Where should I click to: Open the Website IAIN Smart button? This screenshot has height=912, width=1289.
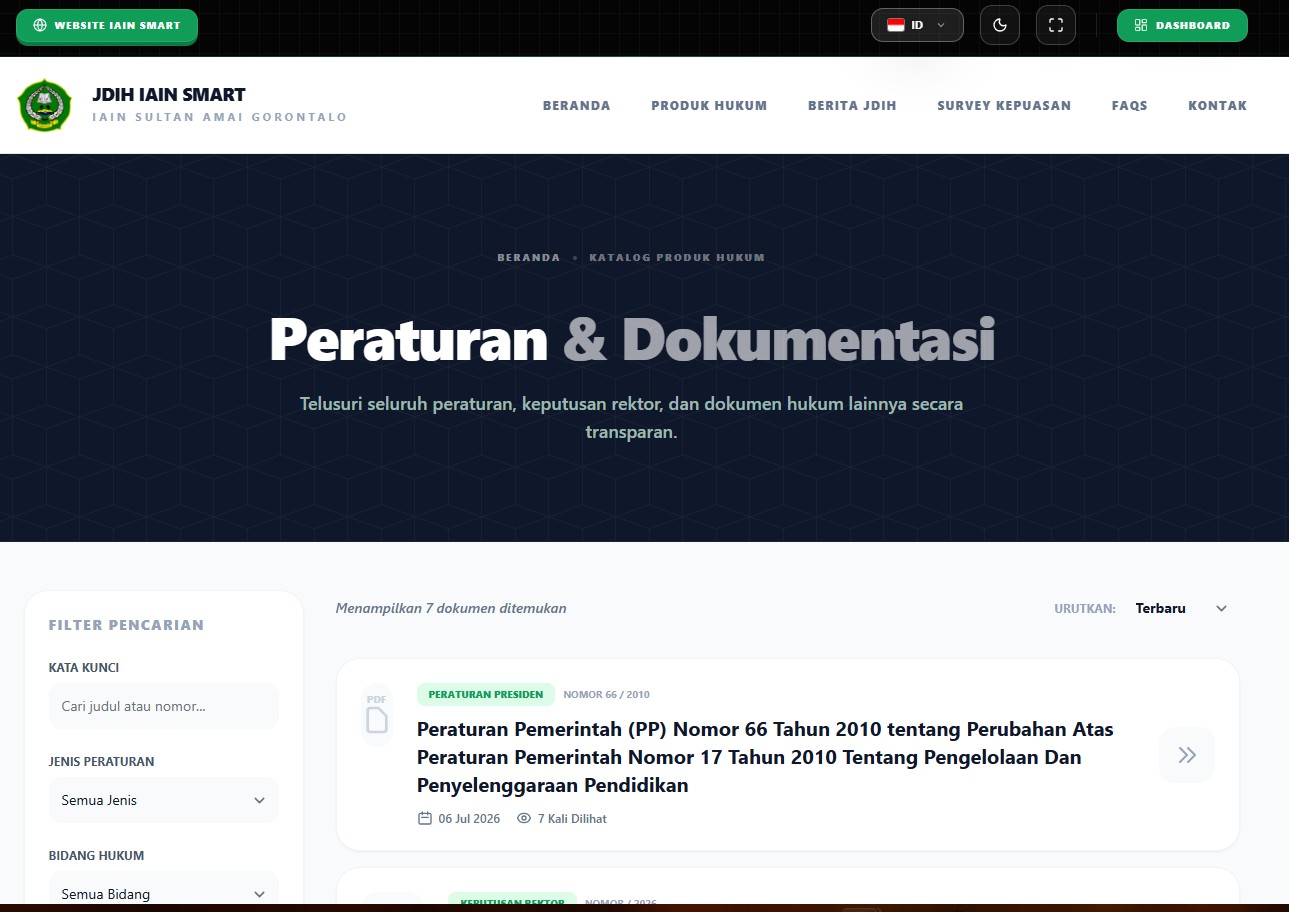pyautogui.click(x=107, y=26)
